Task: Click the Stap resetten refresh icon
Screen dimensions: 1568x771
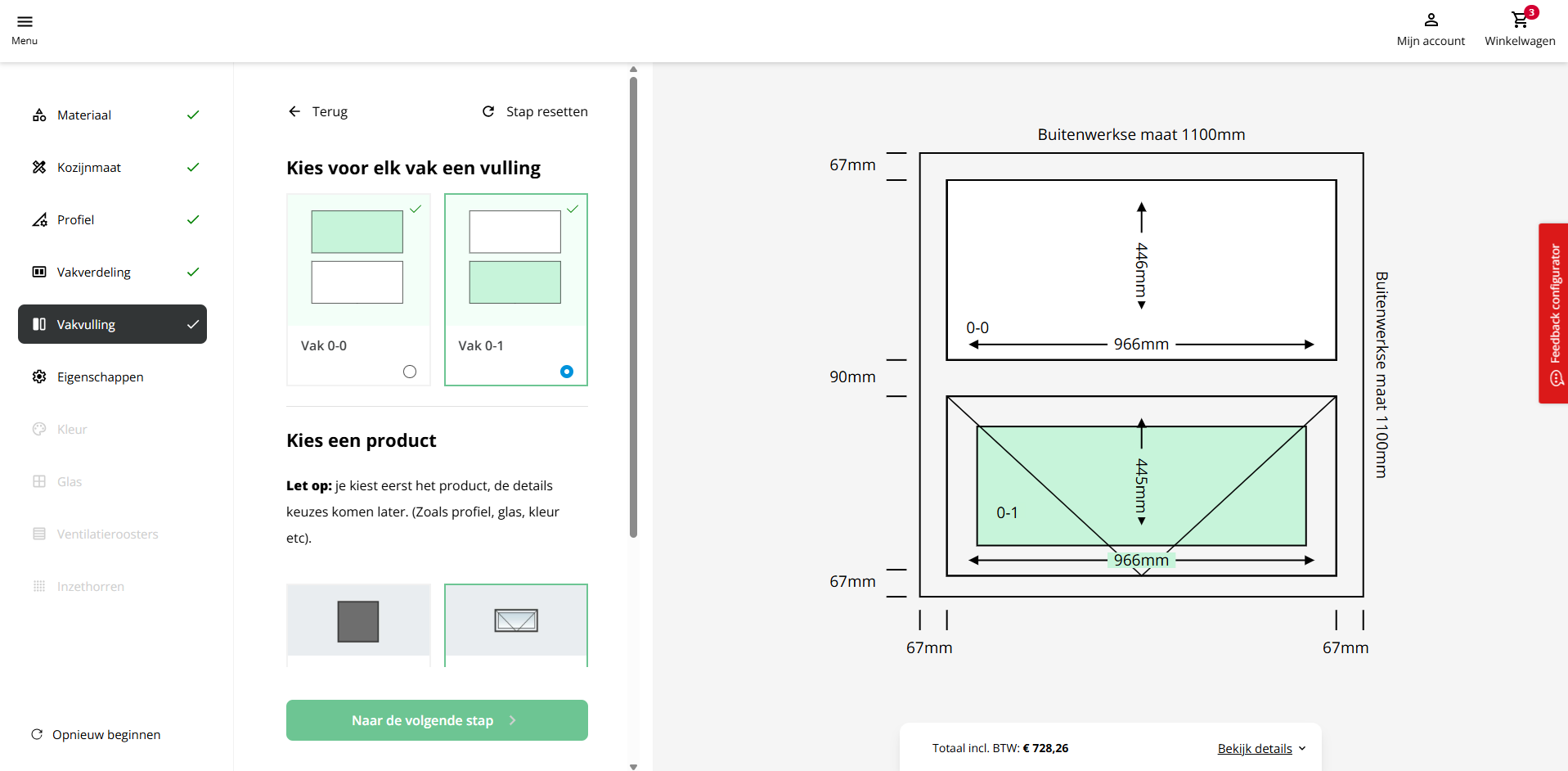Action: click(488, 111)
